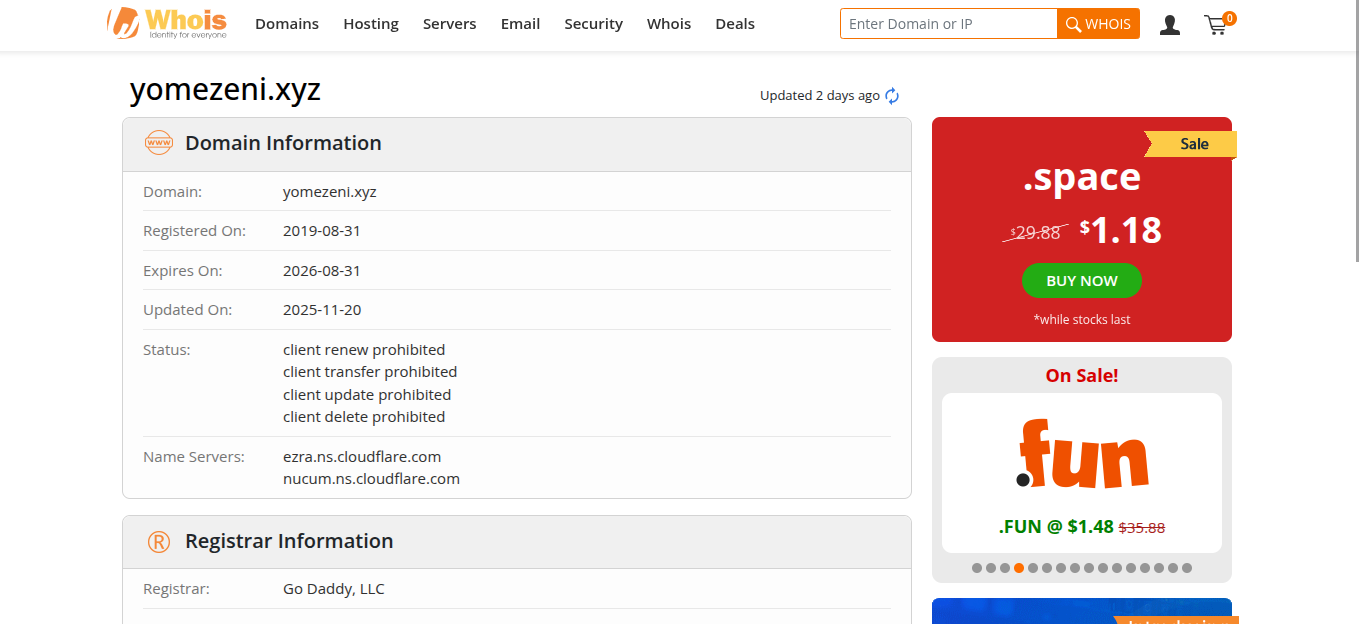The image size is (1359, 624).
Task: Select the first carousel dot under .fun
Action: pos(977,568)
